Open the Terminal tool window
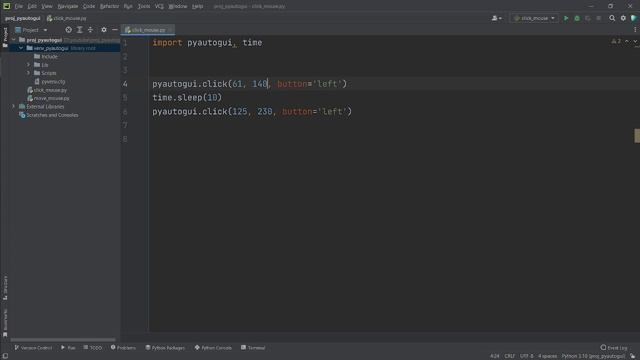 coord(253,348)
